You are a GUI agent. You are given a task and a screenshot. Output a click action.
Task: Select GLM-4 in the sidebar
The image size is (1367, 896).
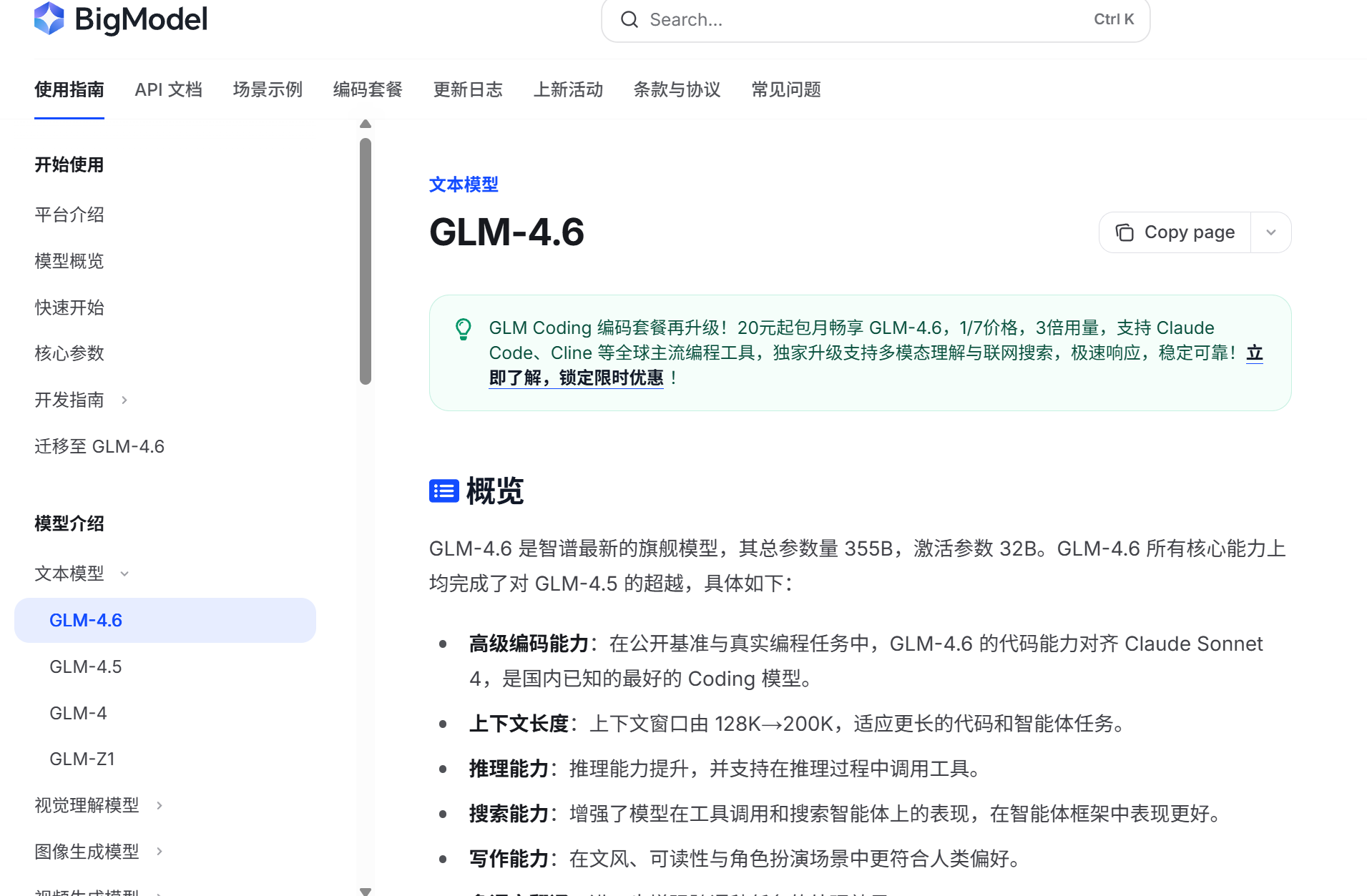coord(78,713)
